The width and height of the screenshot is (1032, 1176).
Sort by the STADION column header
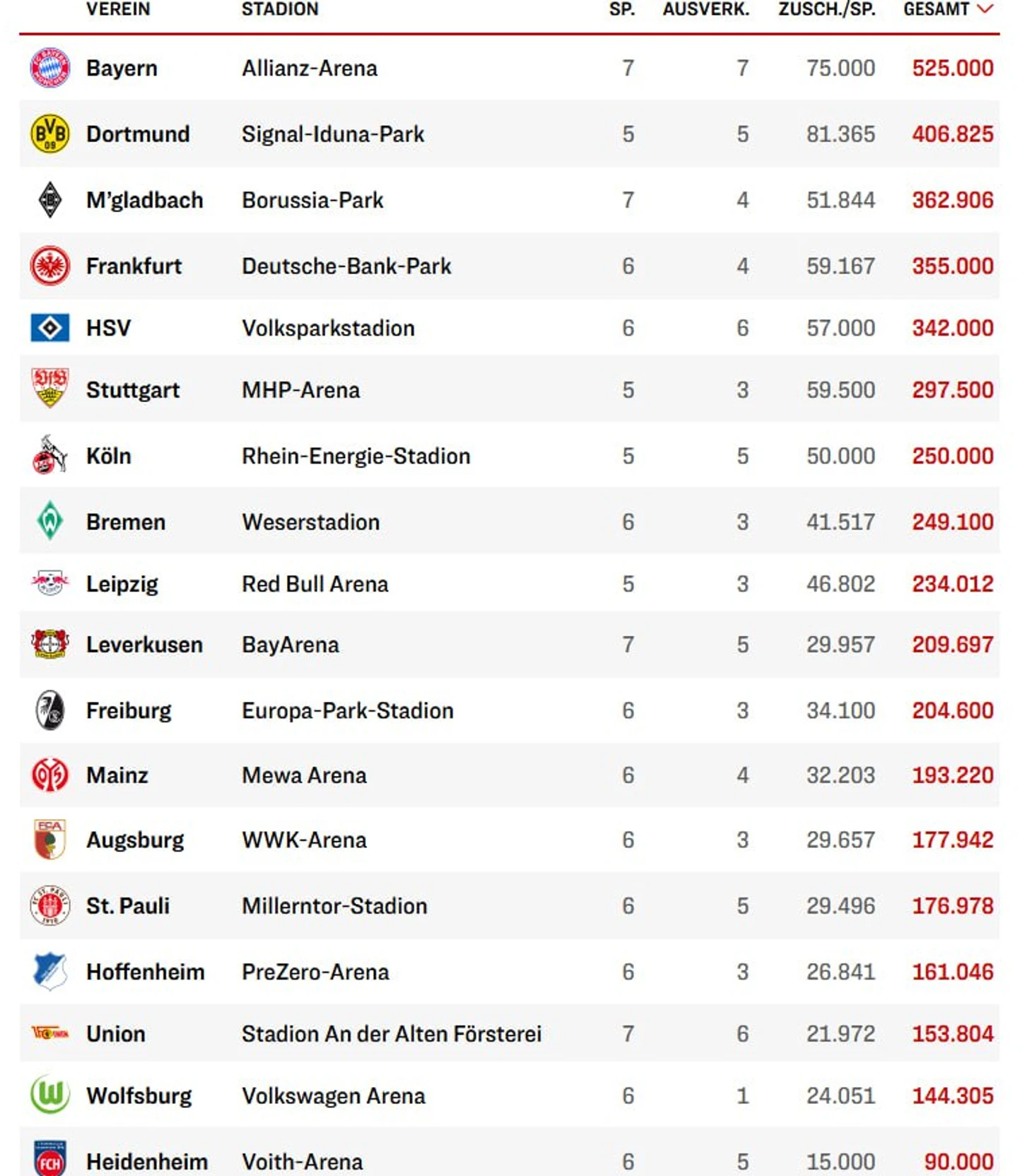280,9
